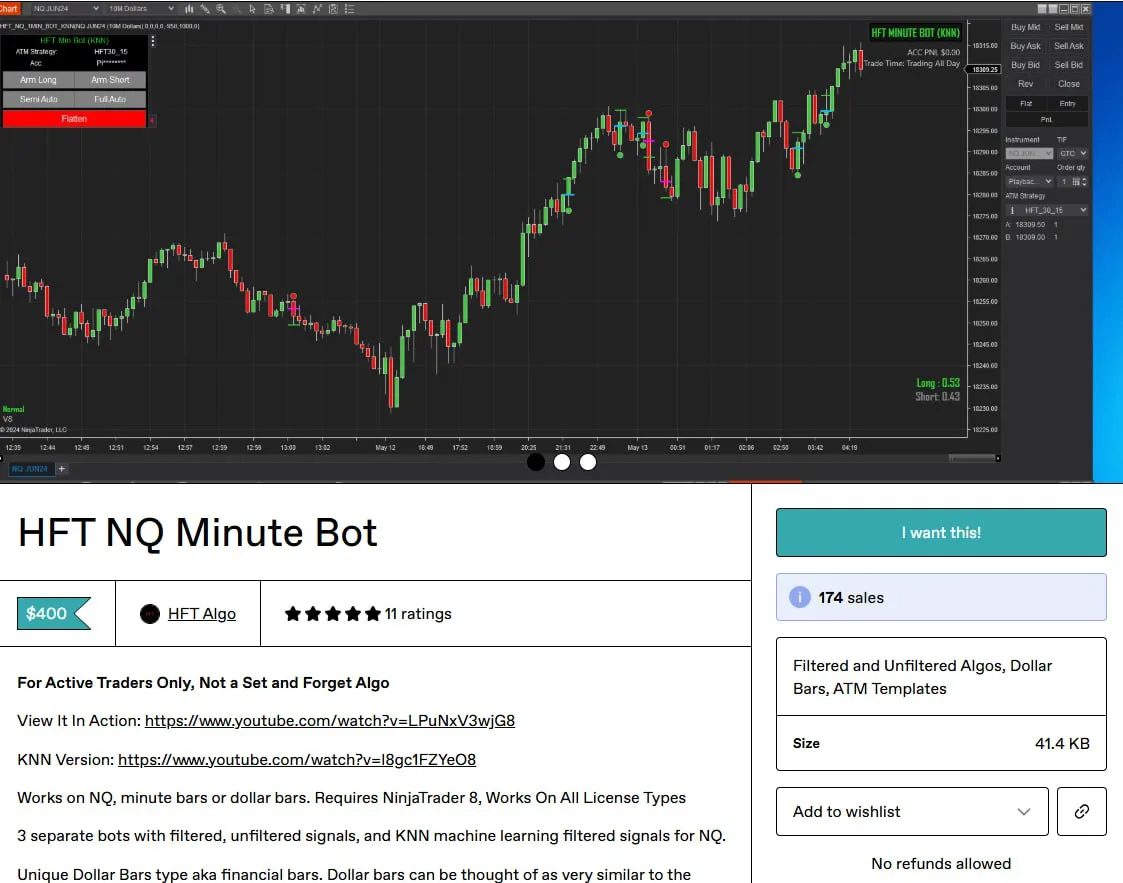The width and height of the screenshot is (1123, 883).
Task: Select the Drawing Tools pencil icon
Action: click(x=204, y=10)
